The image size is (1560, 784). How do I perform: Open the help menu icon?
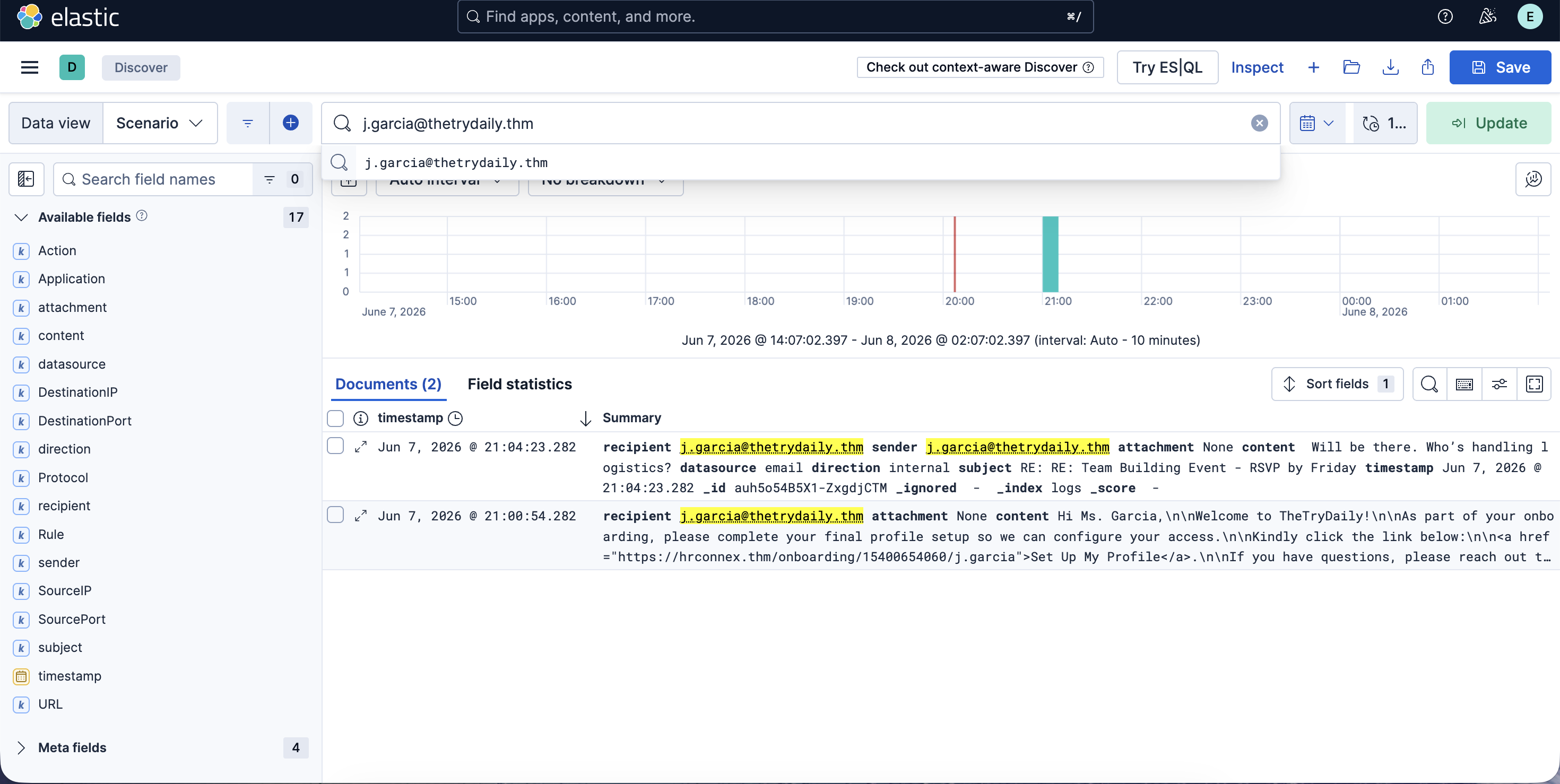1445,17
